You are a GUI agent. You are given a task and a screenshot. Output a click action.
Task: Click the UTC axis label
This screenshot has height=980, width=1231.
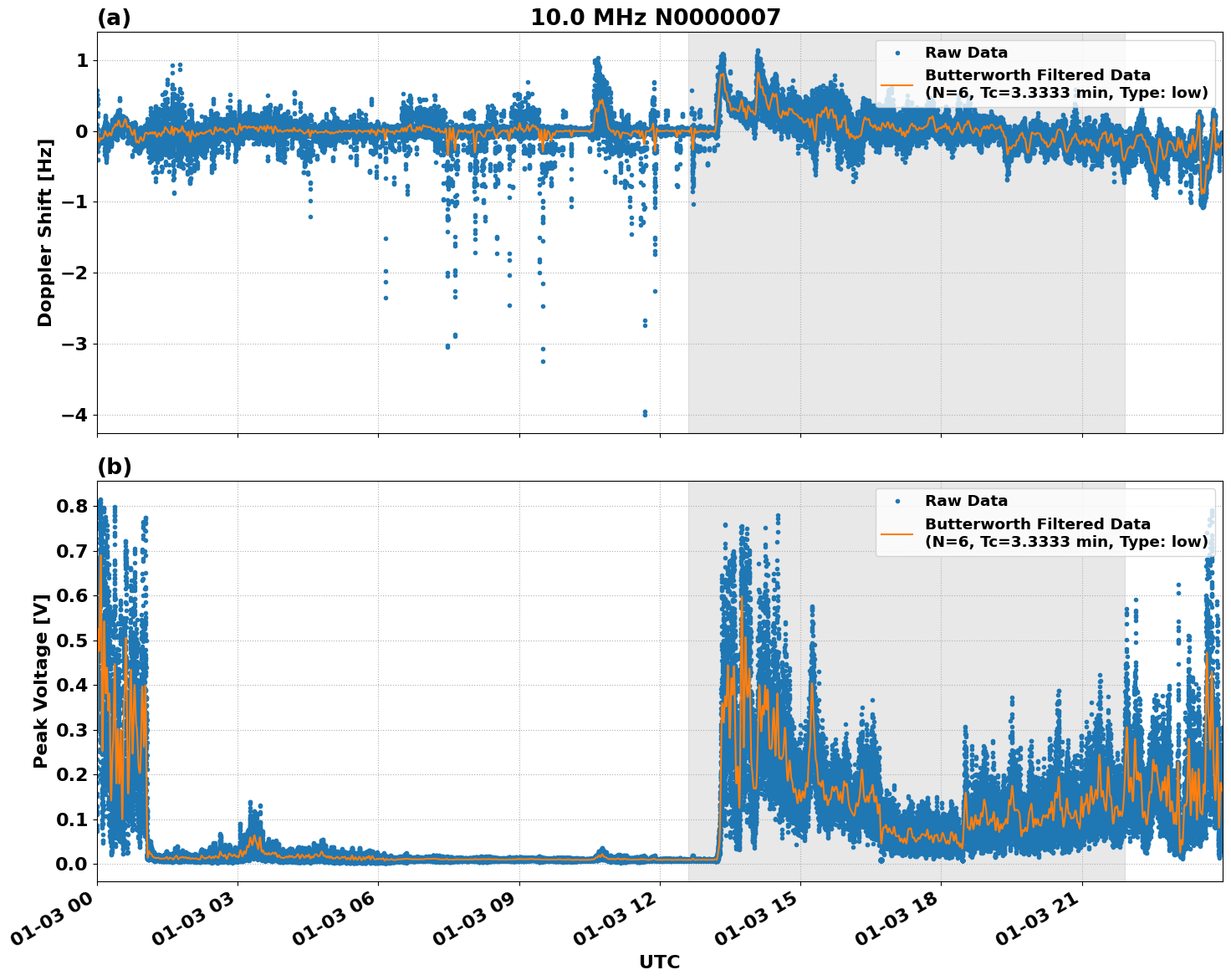658,962
